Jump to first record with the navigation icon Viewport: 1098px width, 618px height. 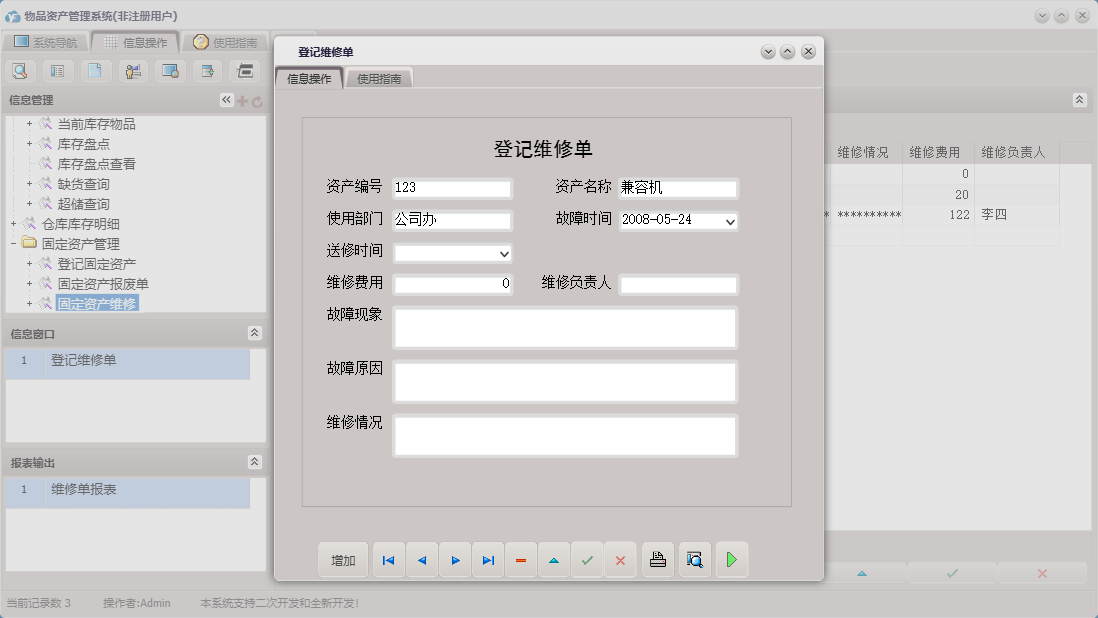(388, 560)
